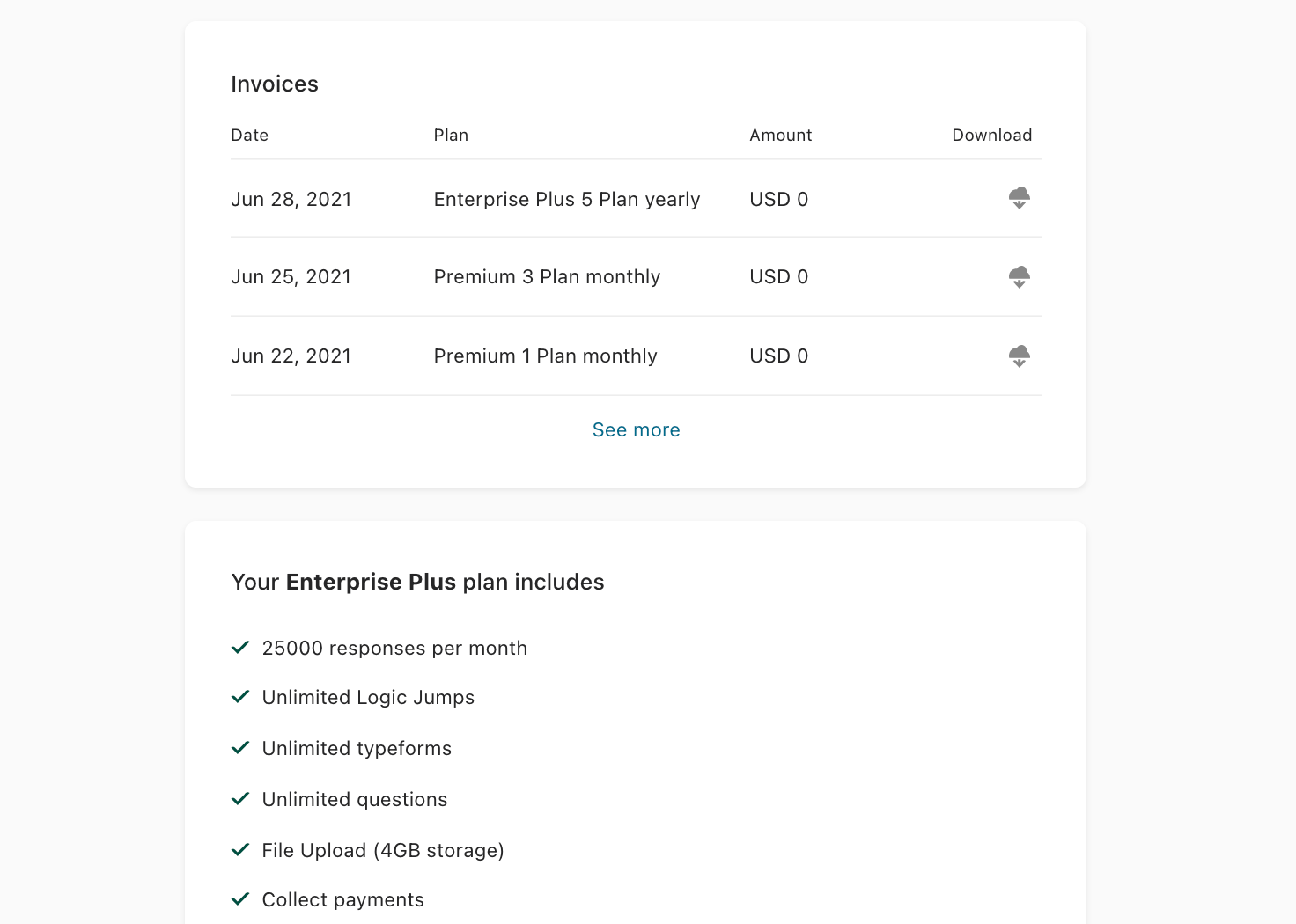Click the Enterprise Plus plan includes heading
Image resolution: width=1296 pixels, height=924 pixels.
pos(417,582)
